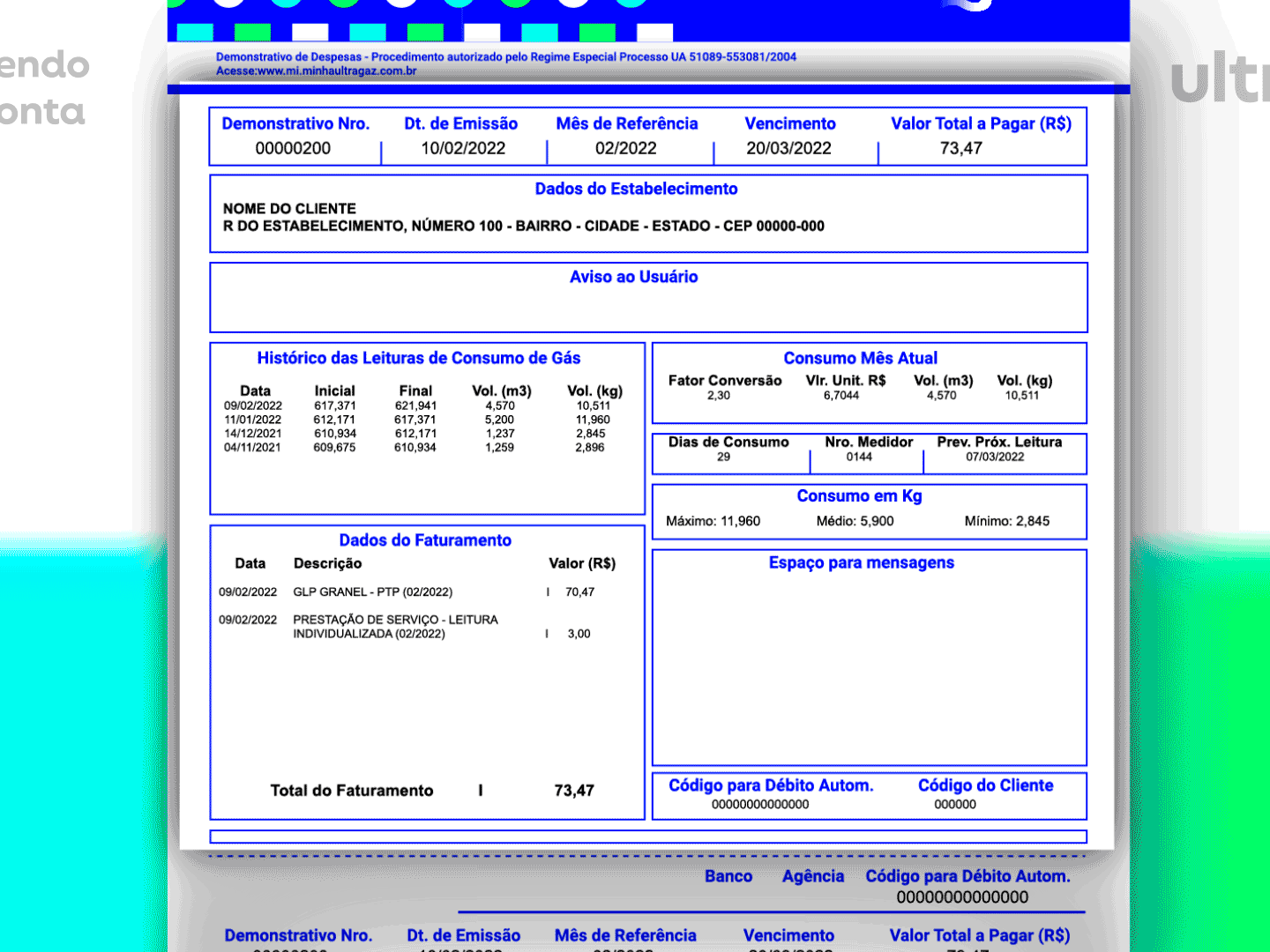Click the Máximo: 11,960 consumption figure
The image size is (1270, 952).
tap(713, 521)
